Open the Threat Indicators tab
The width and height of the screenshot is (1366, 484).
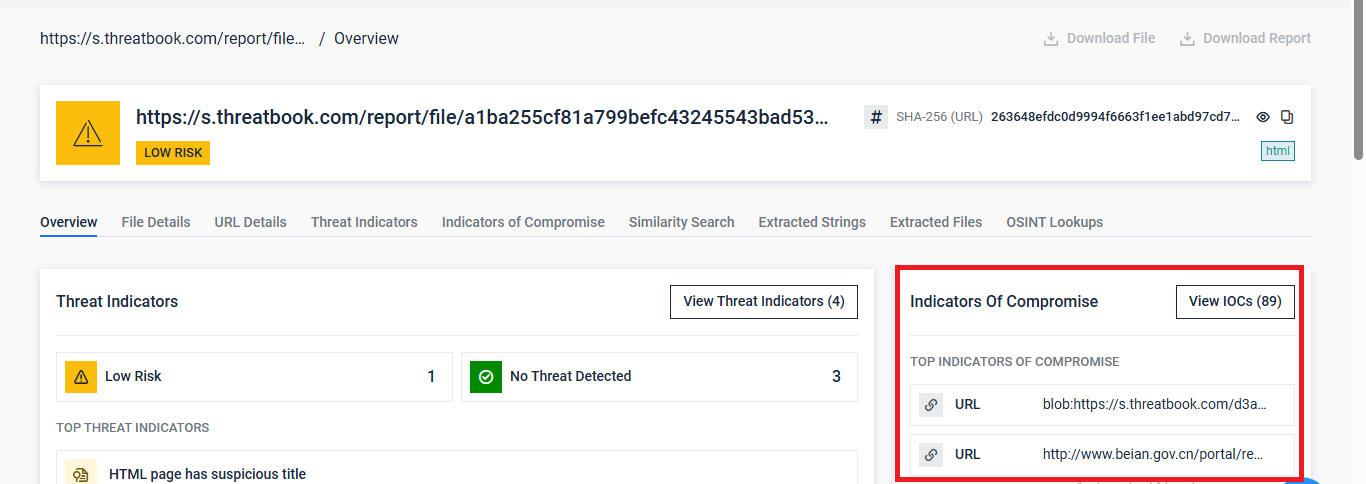(x=364, y=222)
